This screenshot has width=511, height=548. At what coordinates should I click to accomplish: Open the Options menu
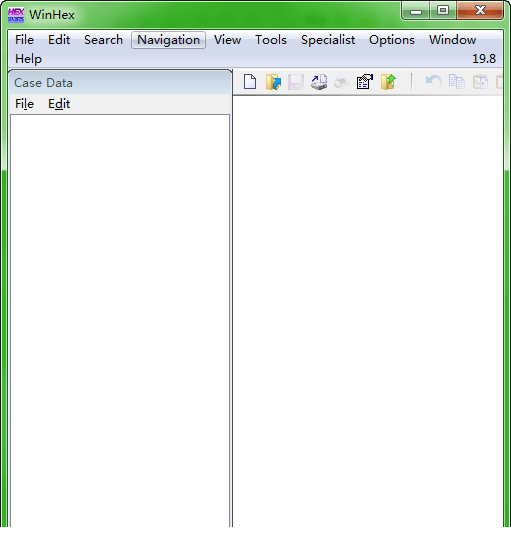392,40
